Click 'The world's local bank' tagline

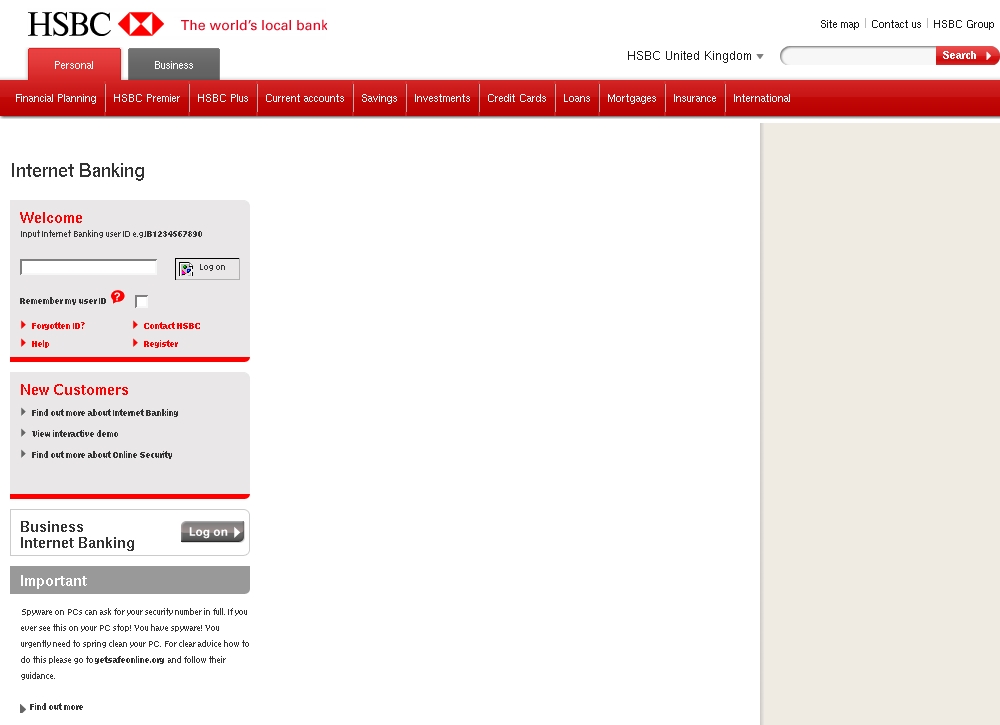click(254, 26)
